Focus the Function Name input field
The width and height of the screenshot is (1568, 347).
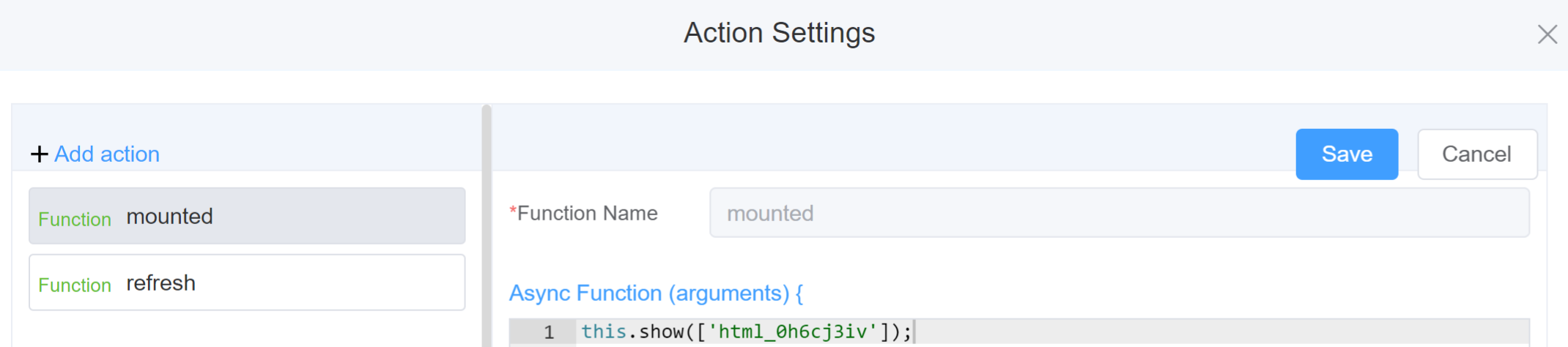[1118, 213]
